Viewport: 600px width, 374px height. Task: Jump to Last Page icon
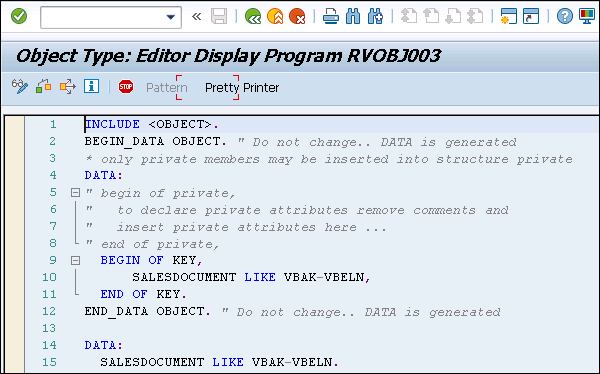[476, 16]
